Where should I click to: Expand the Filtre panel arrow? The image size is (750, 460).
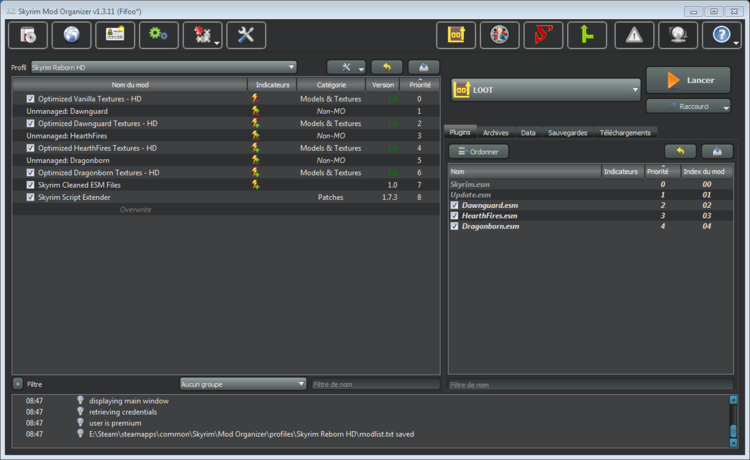[18, 383]
